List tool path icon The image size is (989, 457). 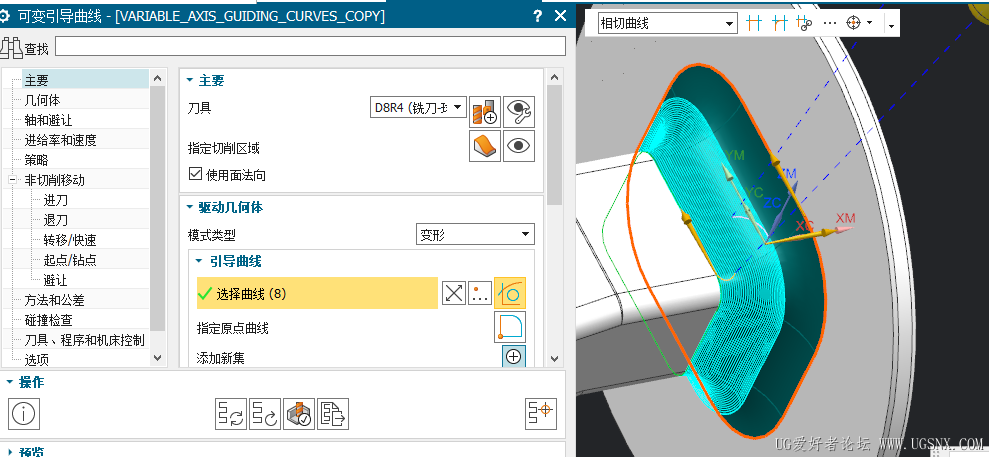pos(333,414)
